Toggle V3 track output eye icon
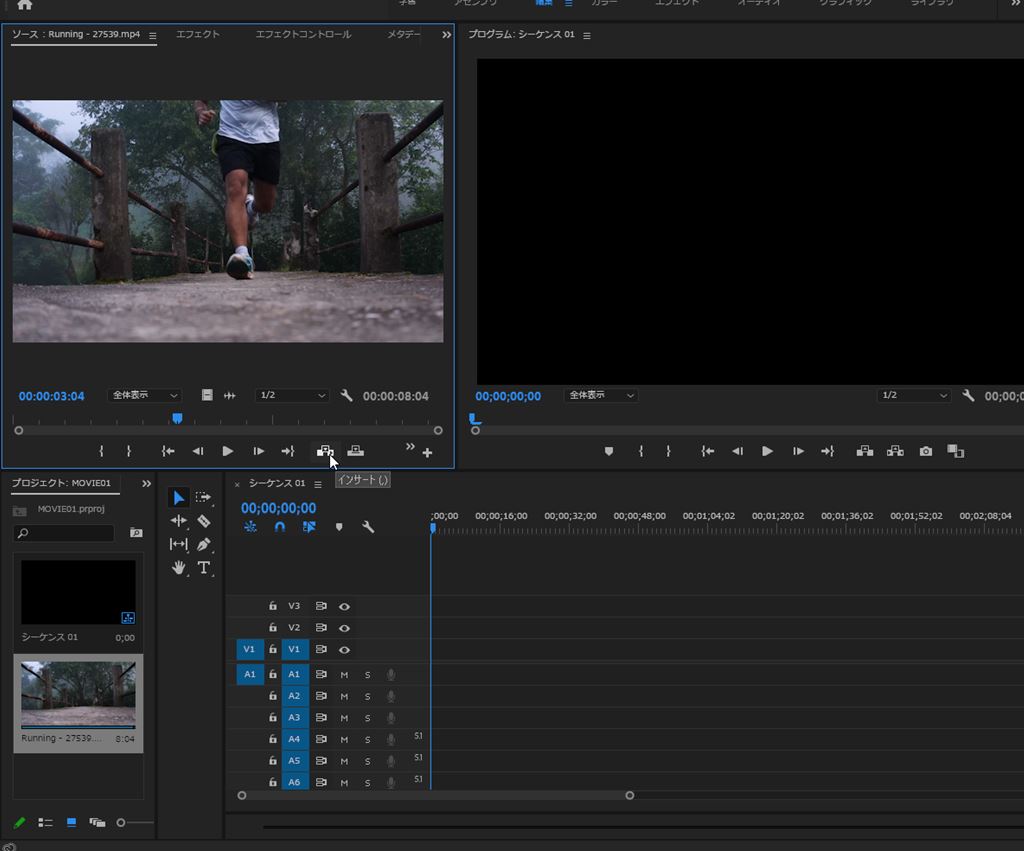Image resolution: width=1024 pixels, height=851 pixels. click(x=344, y=606)
